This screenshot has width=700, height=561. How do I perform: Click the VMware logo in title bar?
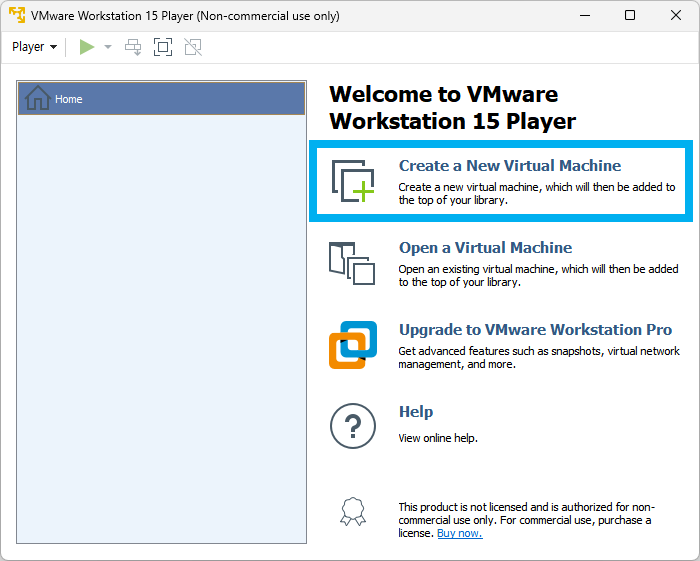(x=17, y=15)
